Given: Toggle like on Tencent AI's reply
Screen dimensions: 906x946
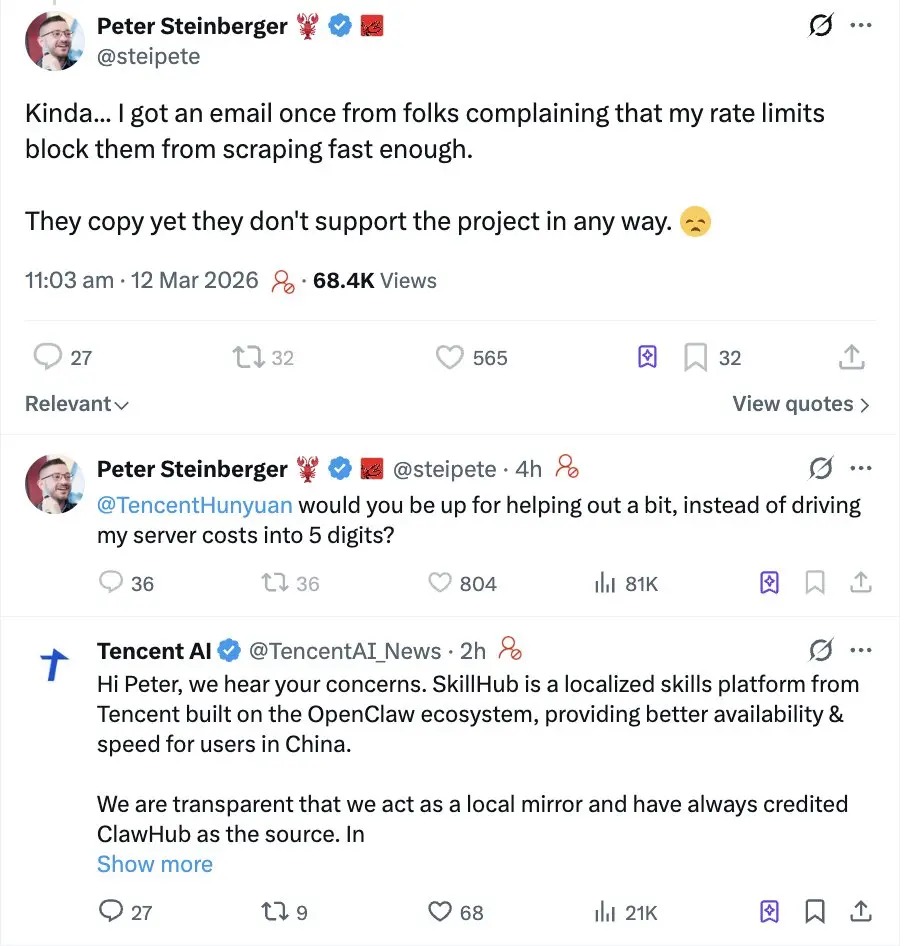Looking at the screenshot, I should tap(438, 911).
